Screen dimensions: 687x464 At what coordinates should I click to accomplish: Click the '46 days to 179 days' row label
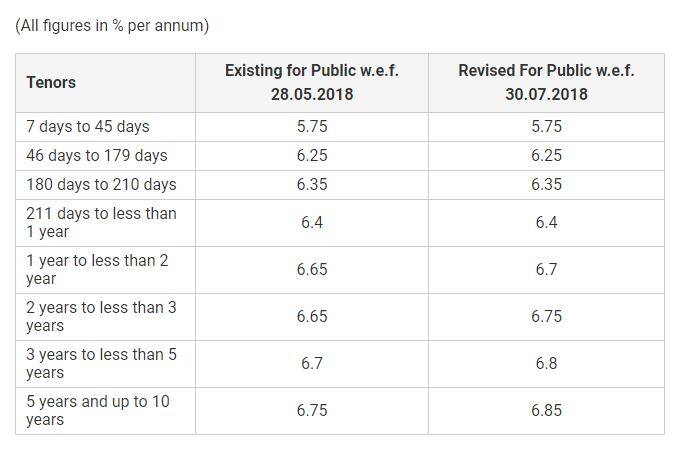click(x=97, y=156)
